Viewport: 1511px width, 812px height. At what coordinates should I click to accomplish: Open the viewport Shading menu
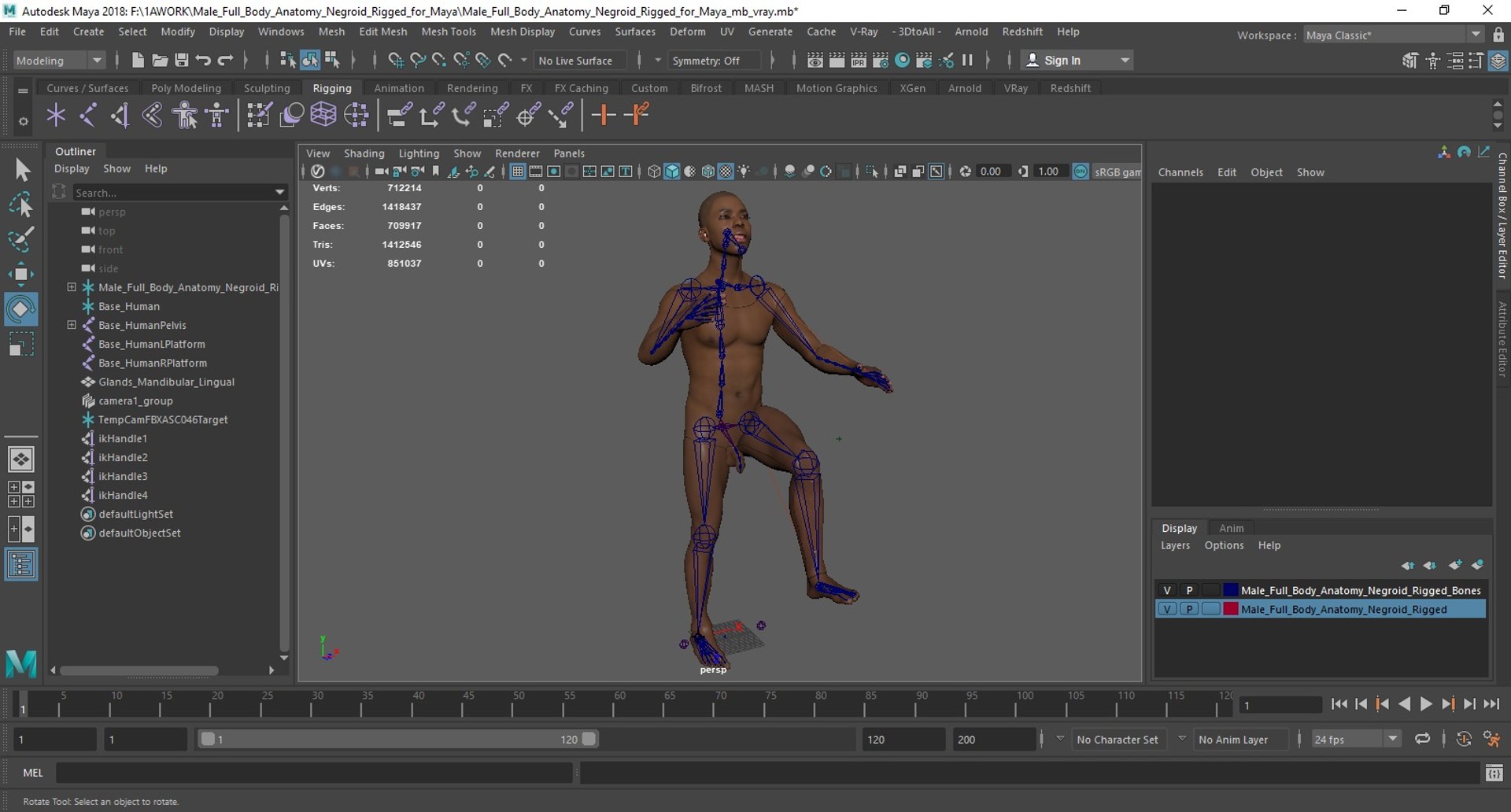pos(364,153)
